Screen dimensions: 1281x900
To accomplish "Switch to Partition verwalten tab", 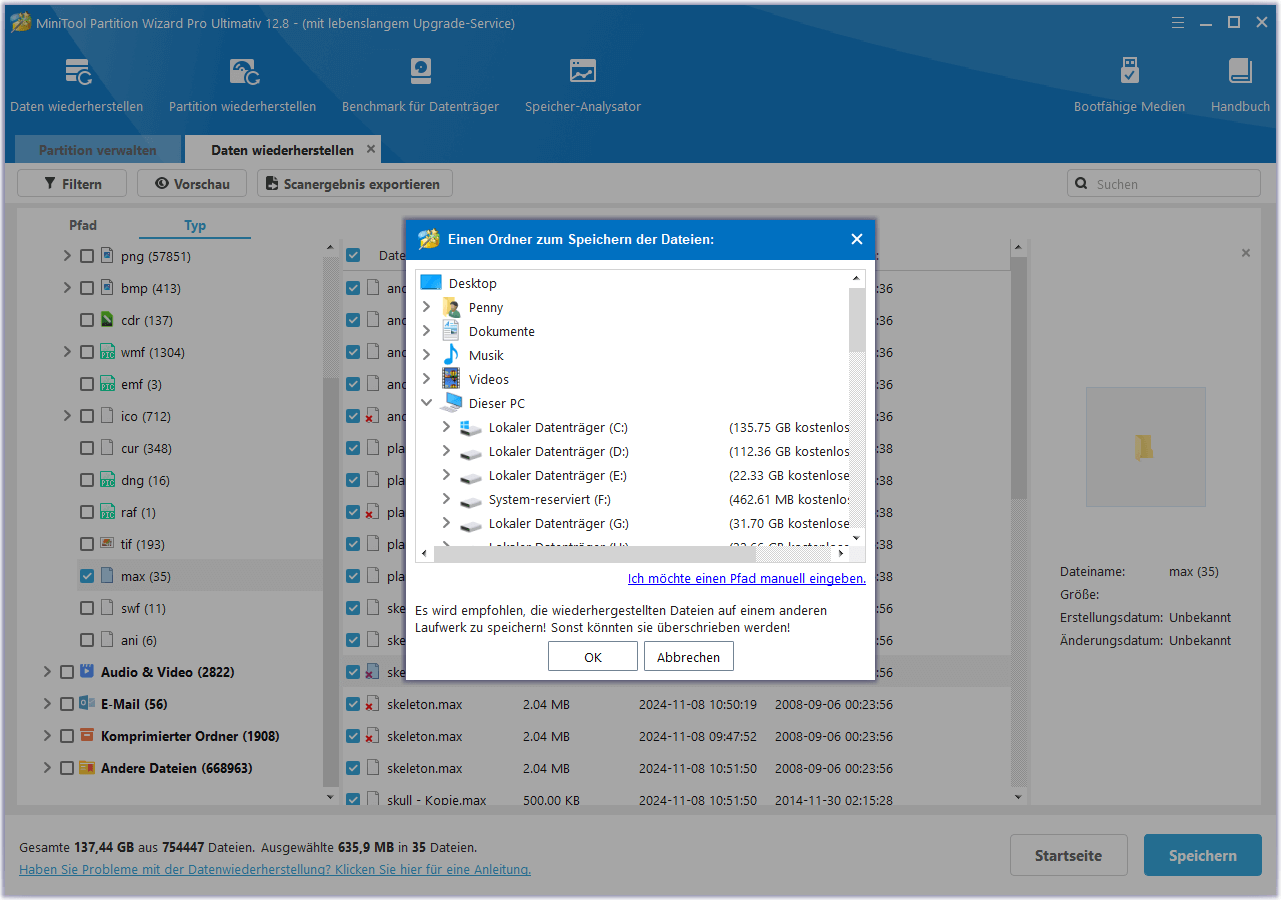I will click(x=98, y=150).
